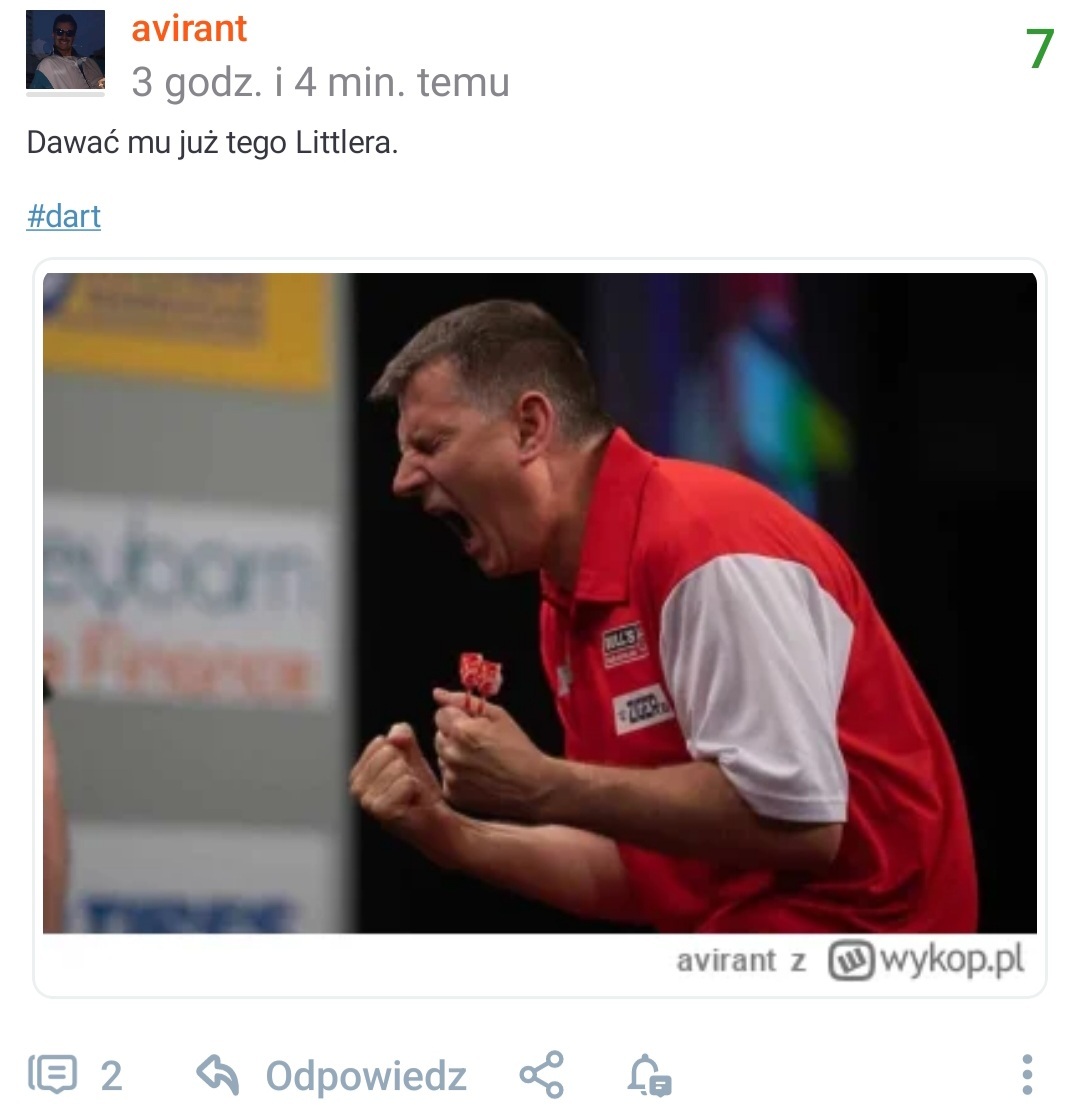
Task: Toggle the notification bell for this post
Action: [649, 1075]
